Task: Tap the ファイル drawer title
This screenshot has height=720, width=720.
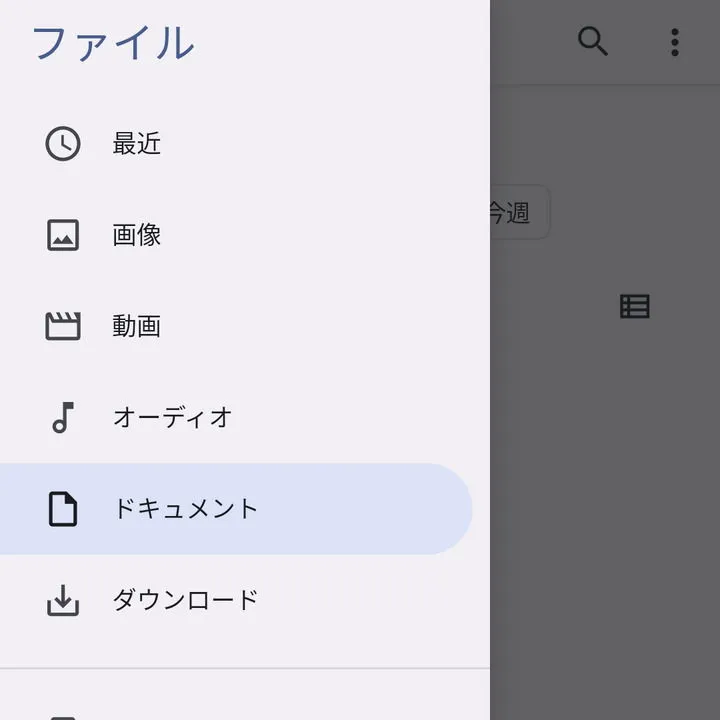Action: coord(113,44)
